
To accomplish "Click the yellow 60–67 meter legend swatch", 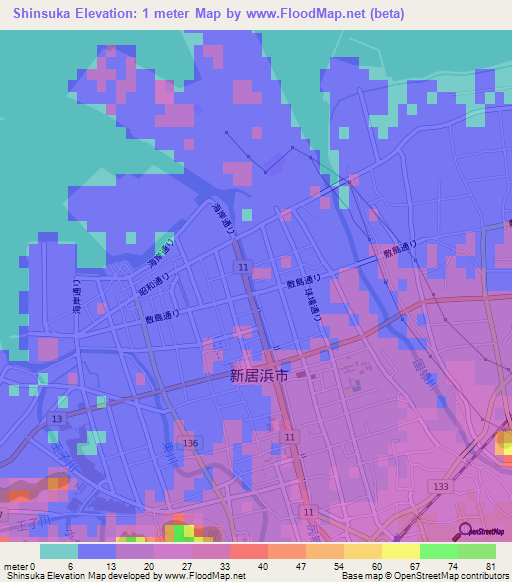I will (x=401, y=552).
